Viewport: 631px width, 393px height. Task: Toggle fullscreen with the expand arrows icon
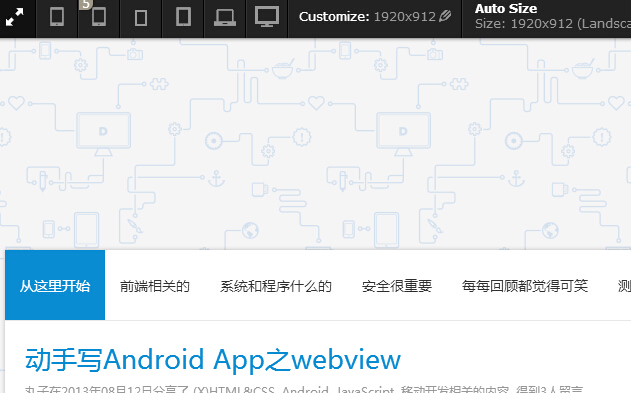pos(15,17)
